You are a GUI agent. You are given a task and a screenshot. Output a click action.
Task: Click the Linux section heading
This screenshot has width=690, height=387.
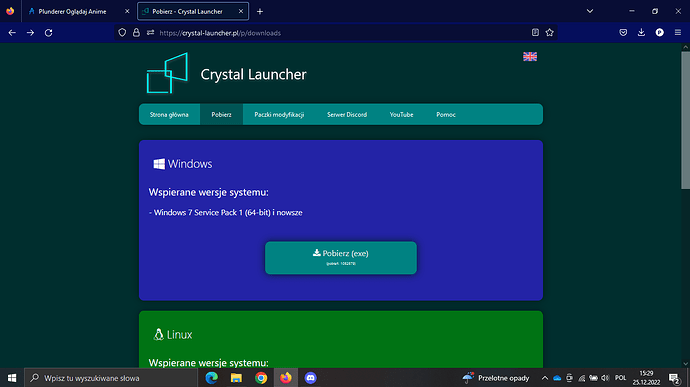(172, 335)
